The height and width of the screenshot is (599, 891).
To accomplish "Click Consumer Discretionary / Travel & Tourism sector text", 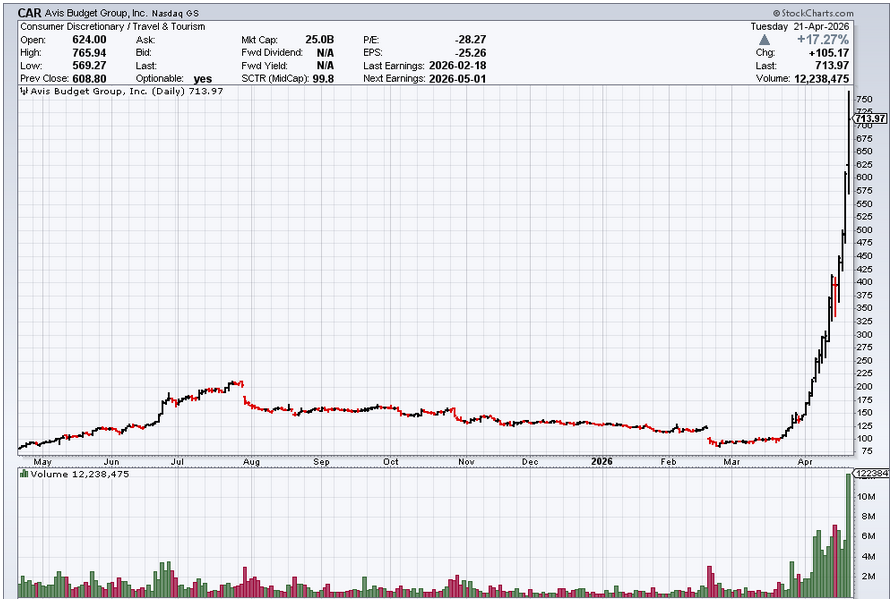I will point(113,27).
